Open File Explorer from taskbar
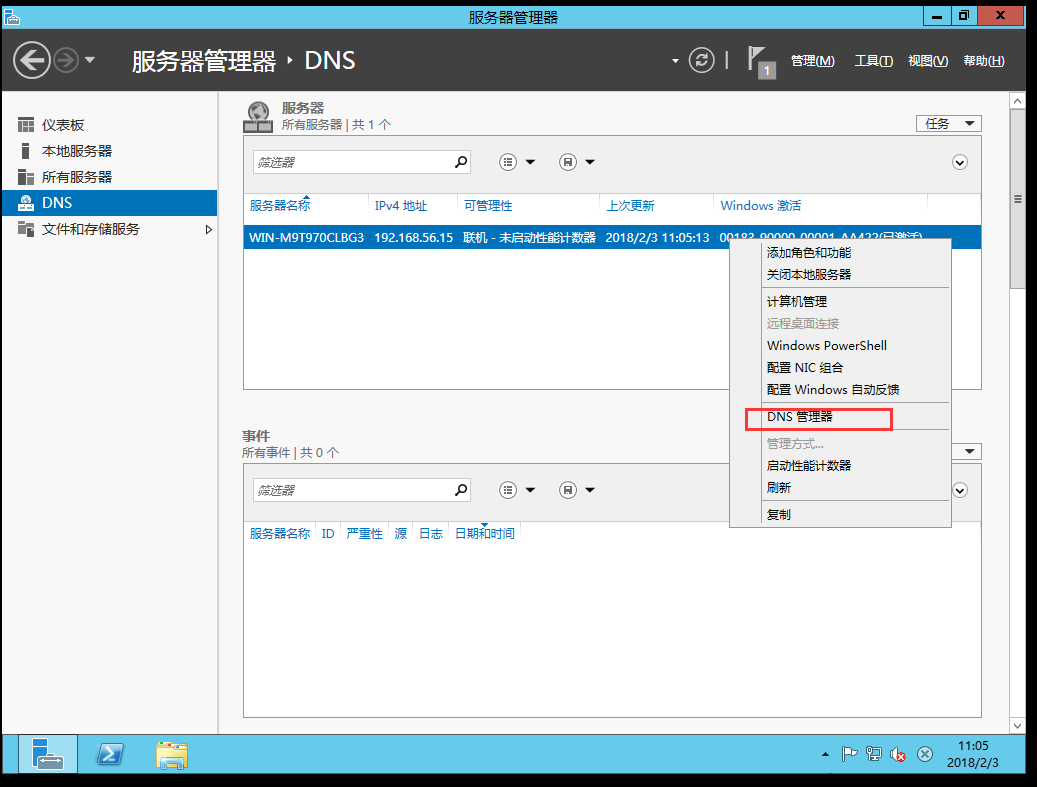Image resolution: width=1037 pixels, height=787 pixels. click(x=172, y=755)
